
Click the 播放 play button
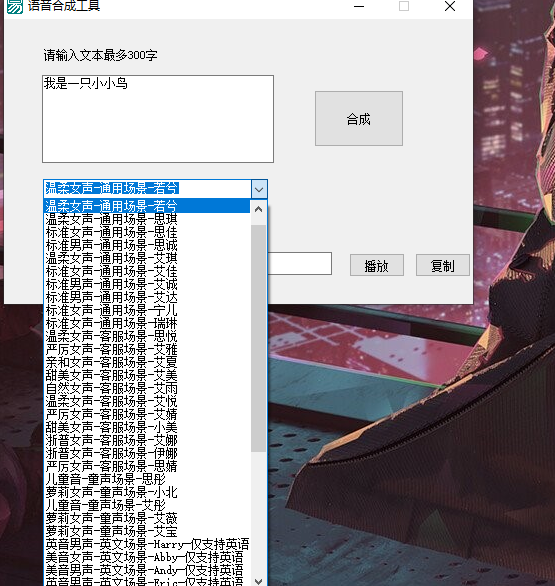(377, 265)
